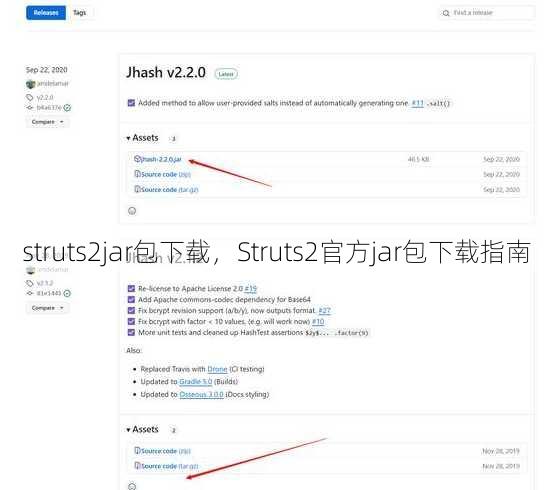This screenshot has height=490, width=552.
Task: Toggle the Re-license to Apache License 2.0 checkbox
Action: (131, 289)
